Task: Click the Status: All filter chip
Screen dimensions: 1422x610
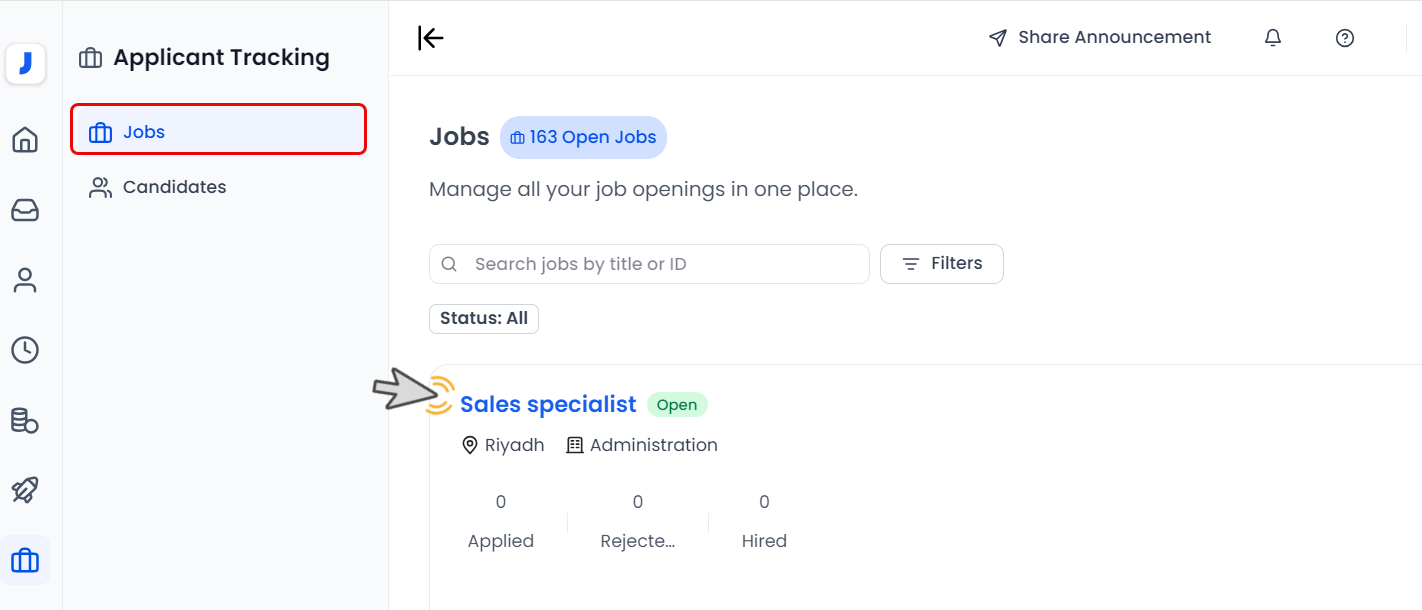Action: click(484, 319)
